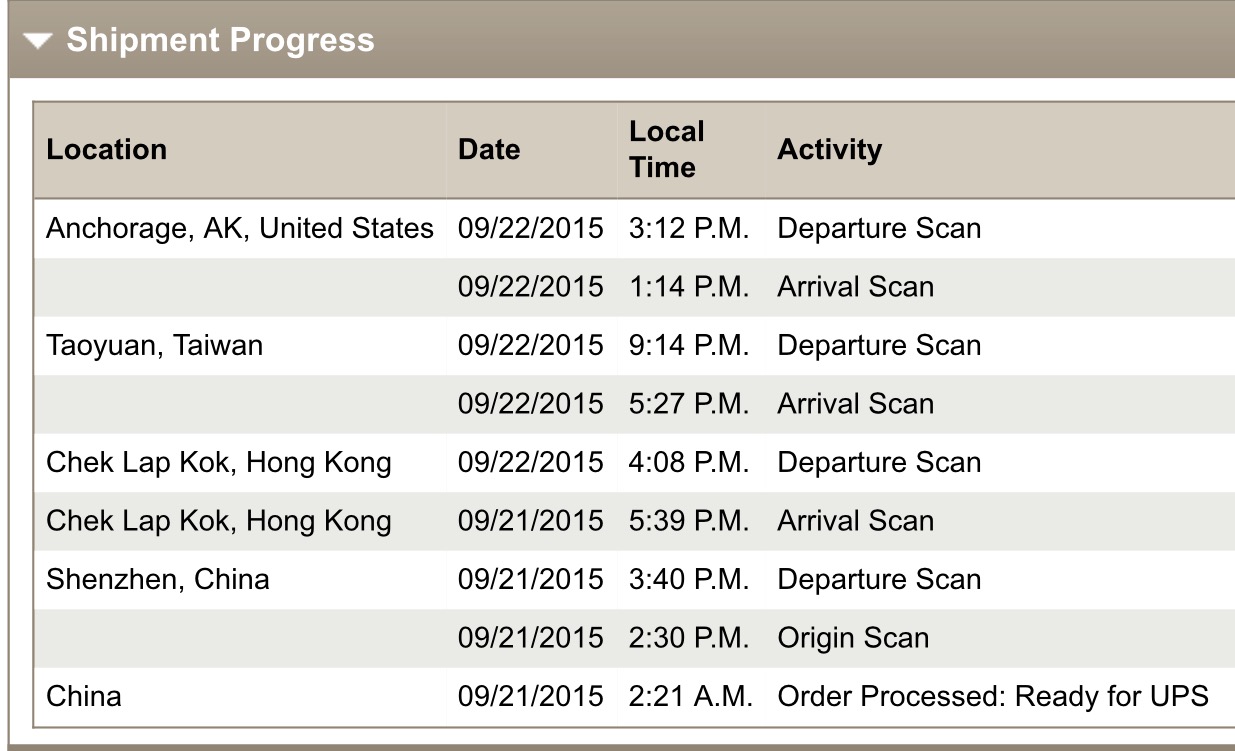Click the 2:21 A.M. time cell
The height and width of the screenshot is (751, 1235).
point(690,696)
